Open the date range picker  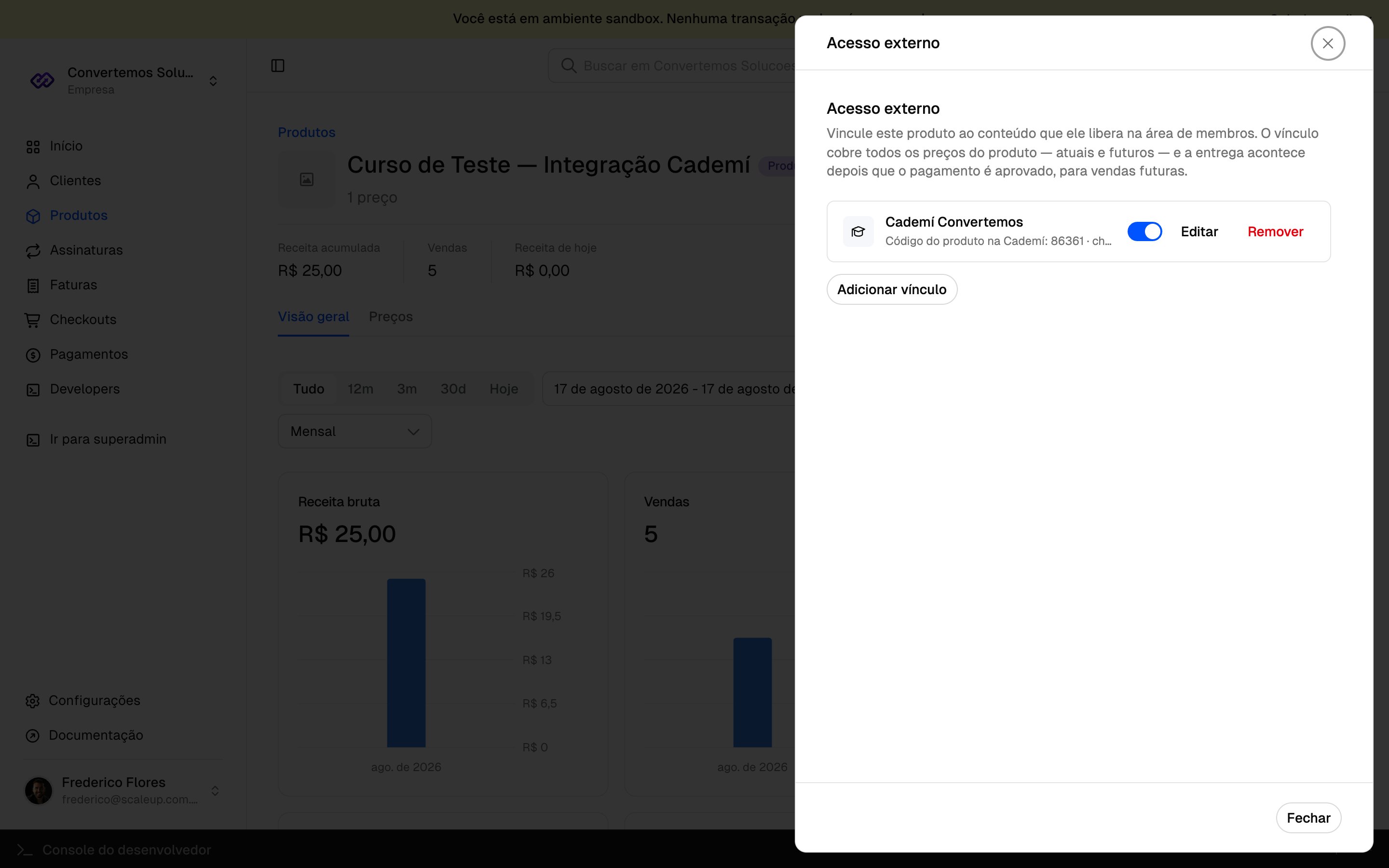tap(668, 389)
